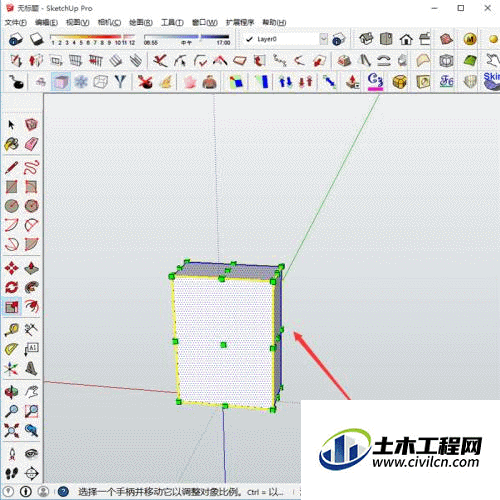500x500 pixels.
Task: Open the 窗口(W) menu
Action: click(x=205, y=23)
